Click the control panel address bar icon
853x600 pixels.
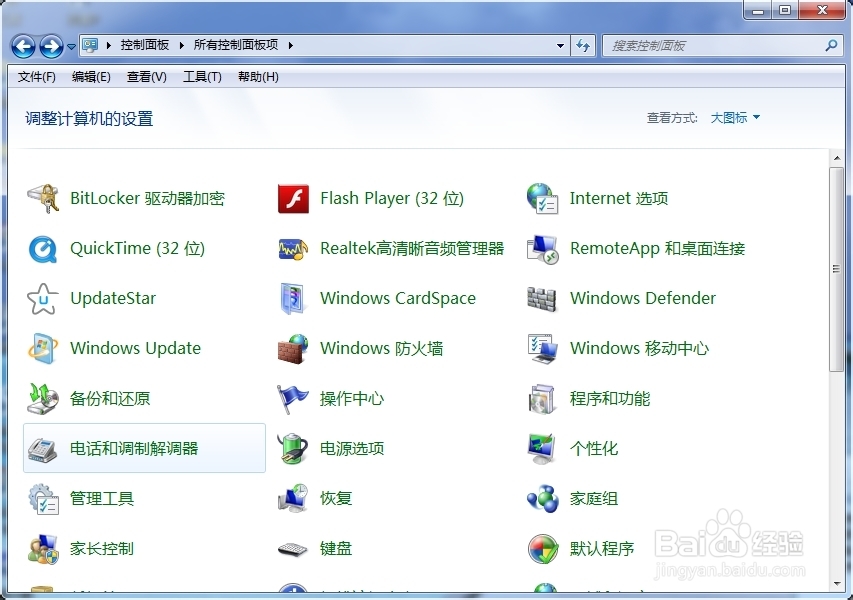point(90,45)
